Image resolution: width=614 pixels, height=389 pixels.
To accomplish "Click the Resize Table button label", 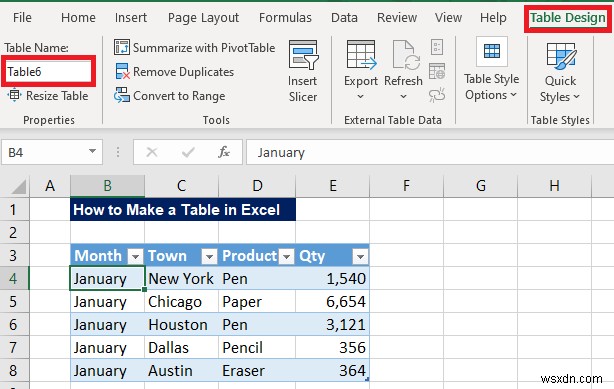I will click(x=57, y=96).
